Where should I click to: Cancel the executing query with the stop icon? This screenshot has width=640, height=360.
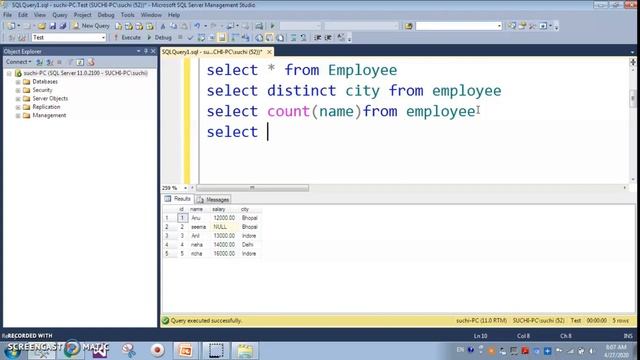[180, 38]
